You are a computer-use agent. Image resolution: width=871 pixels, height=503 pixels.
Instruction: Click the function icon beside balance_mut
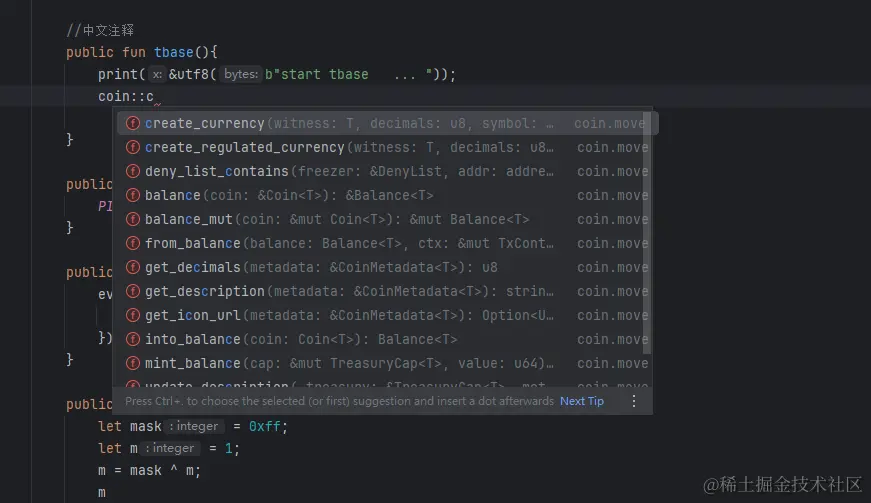(133, 219)
